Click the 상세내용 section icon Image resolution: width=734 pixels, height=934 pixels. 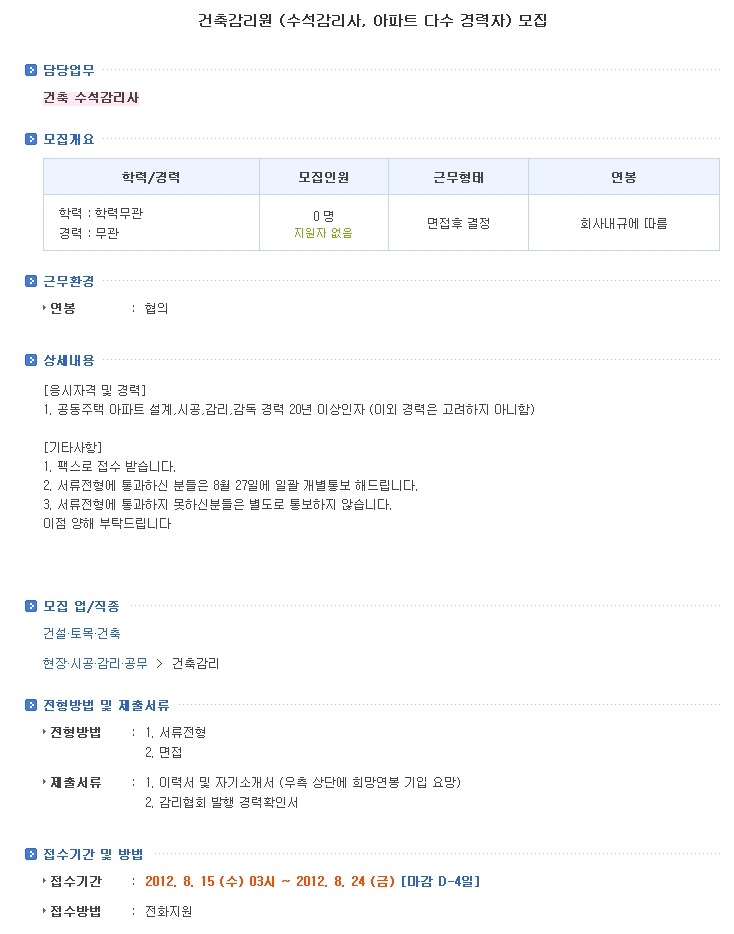tap(31, 360)
